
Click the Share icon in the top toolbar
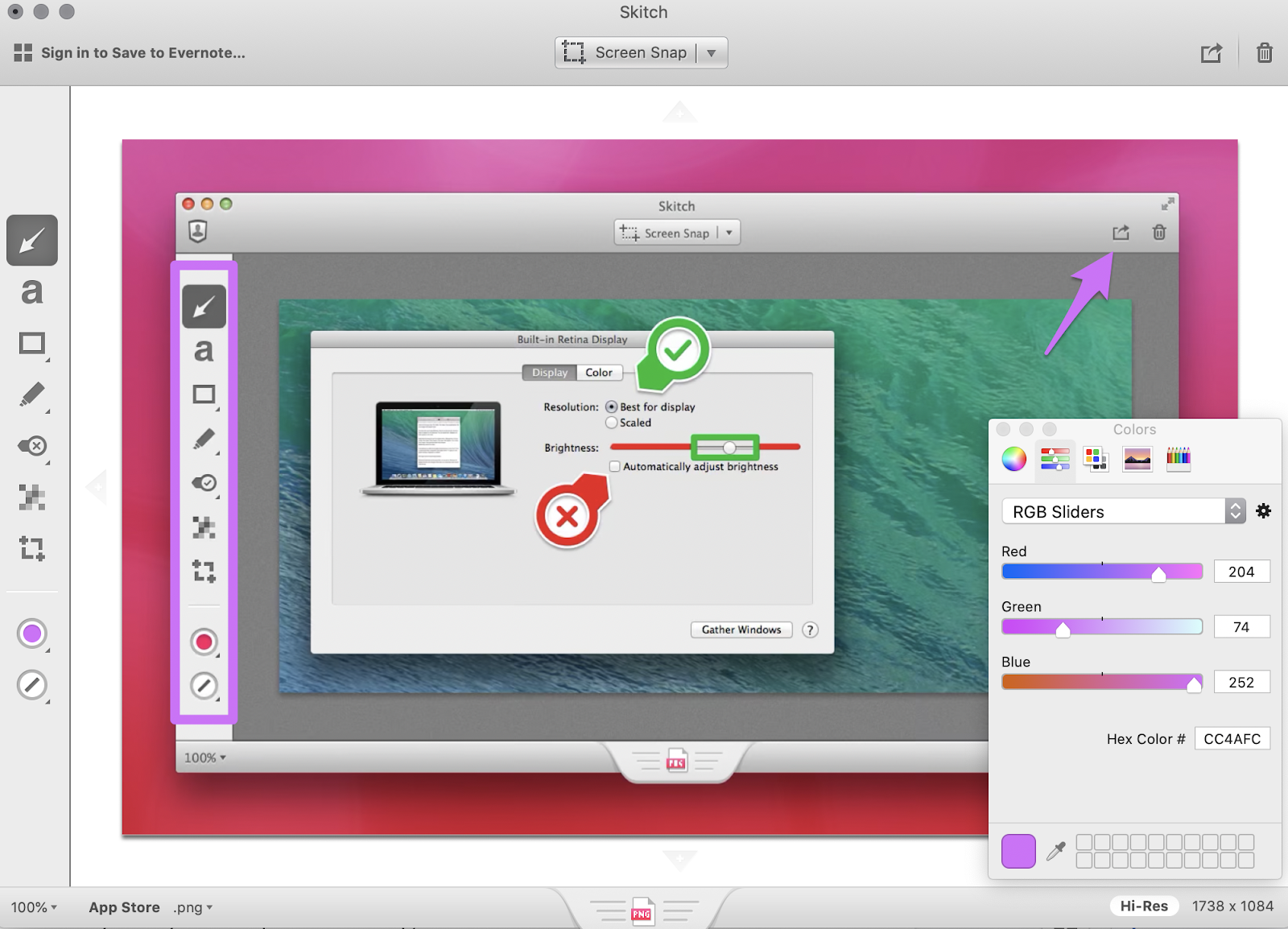[1212, 53]
